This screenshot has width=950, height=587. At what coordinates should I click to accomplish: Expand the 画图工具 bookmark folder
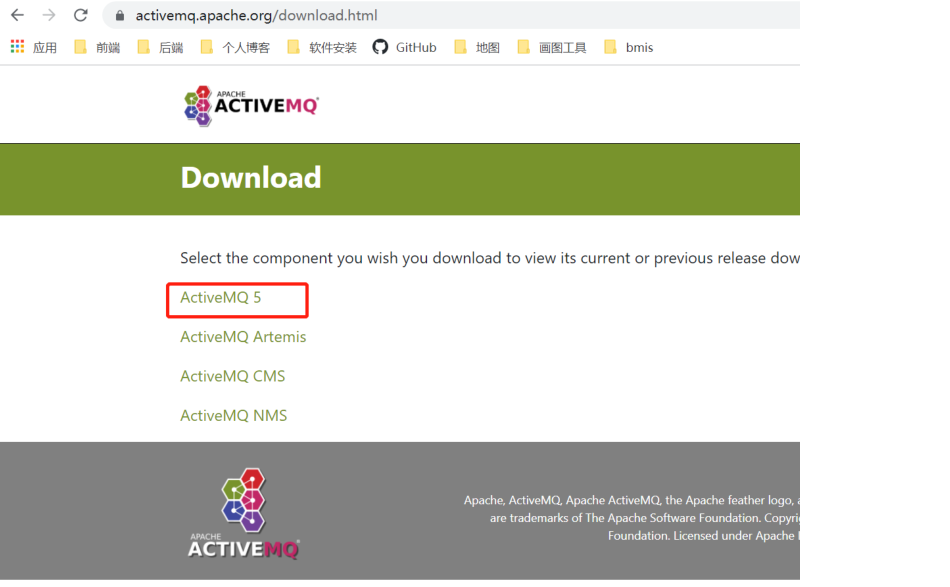(x=552, y=47)
